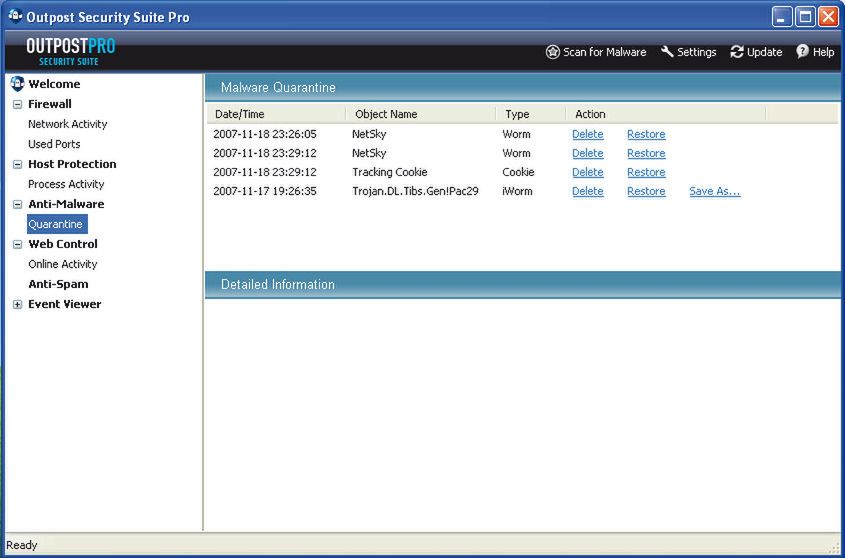The height and width of the screenshot is (558, 845).
Task: Click the Settings text label
Action: (696, 52)
